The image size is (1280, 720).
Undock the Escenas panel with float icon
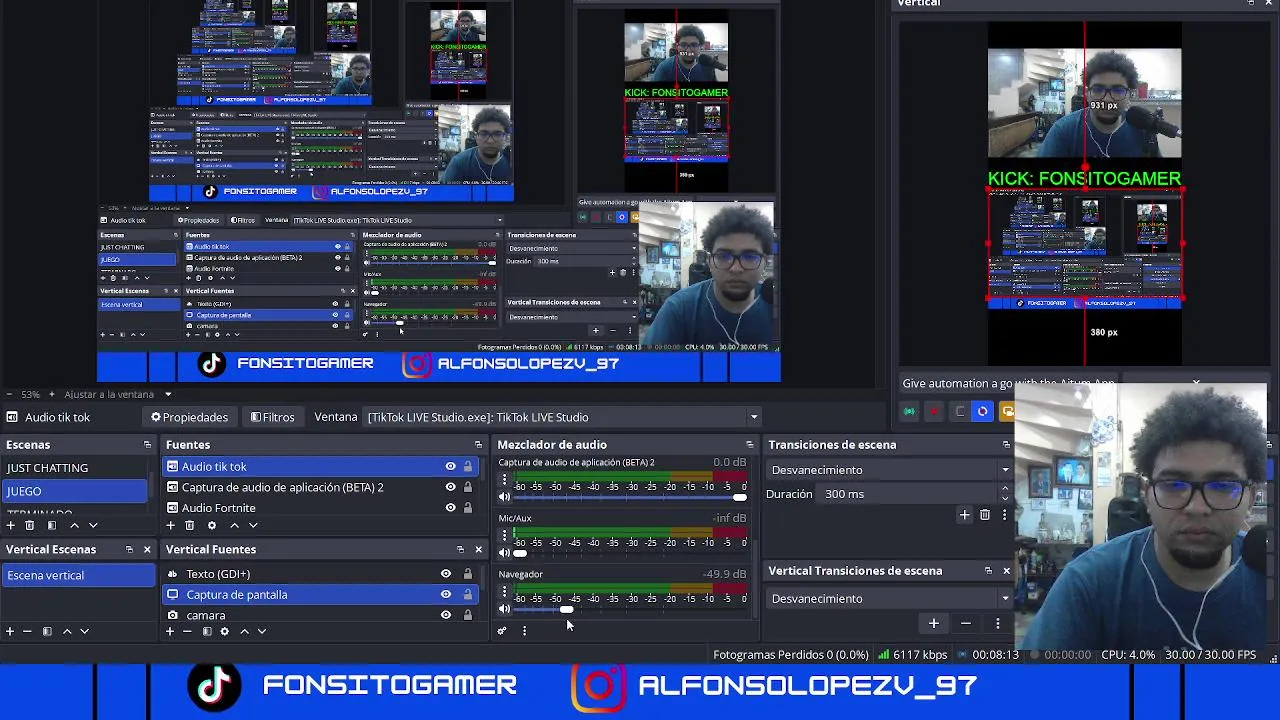coord(147,445)
